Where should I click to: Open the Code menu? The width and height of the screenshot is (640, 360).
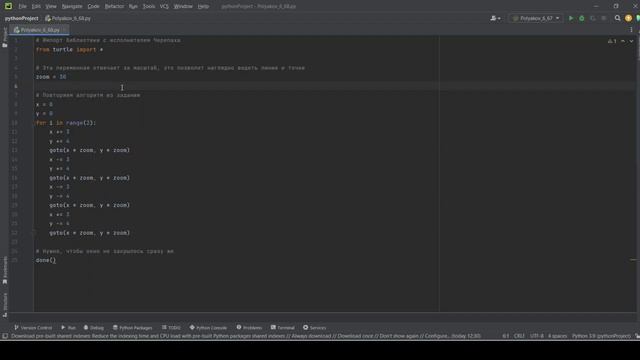[x=93, y=6]
